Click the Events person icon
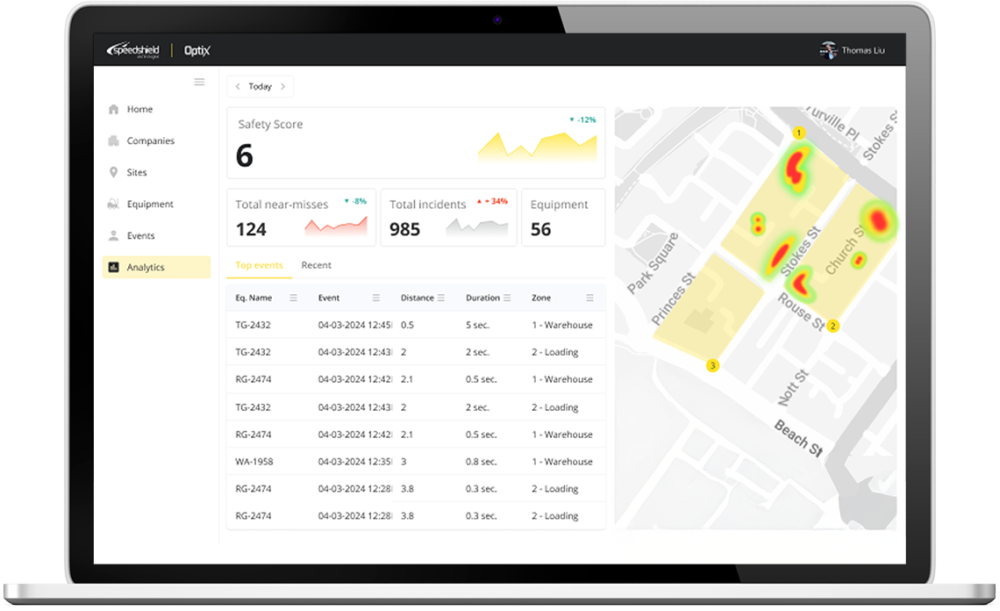Image resolution: width=1000 pixels, height=611 pixels. 114,236
